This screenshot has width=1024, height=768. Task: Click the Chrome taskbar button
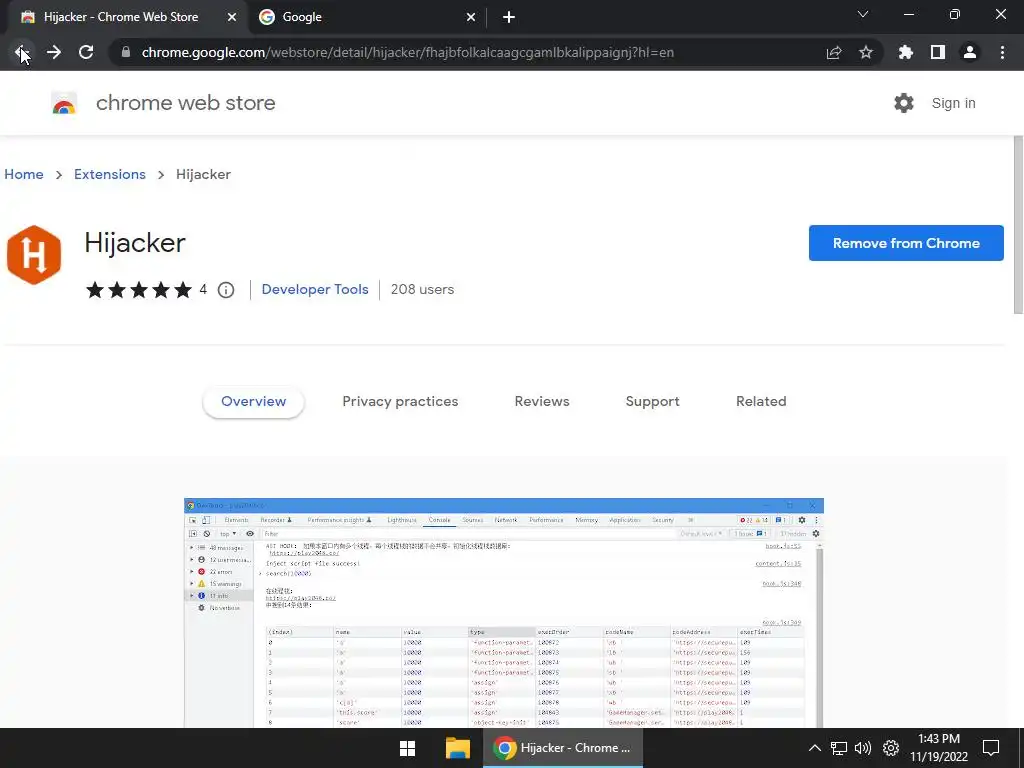[x=563, y=748]
